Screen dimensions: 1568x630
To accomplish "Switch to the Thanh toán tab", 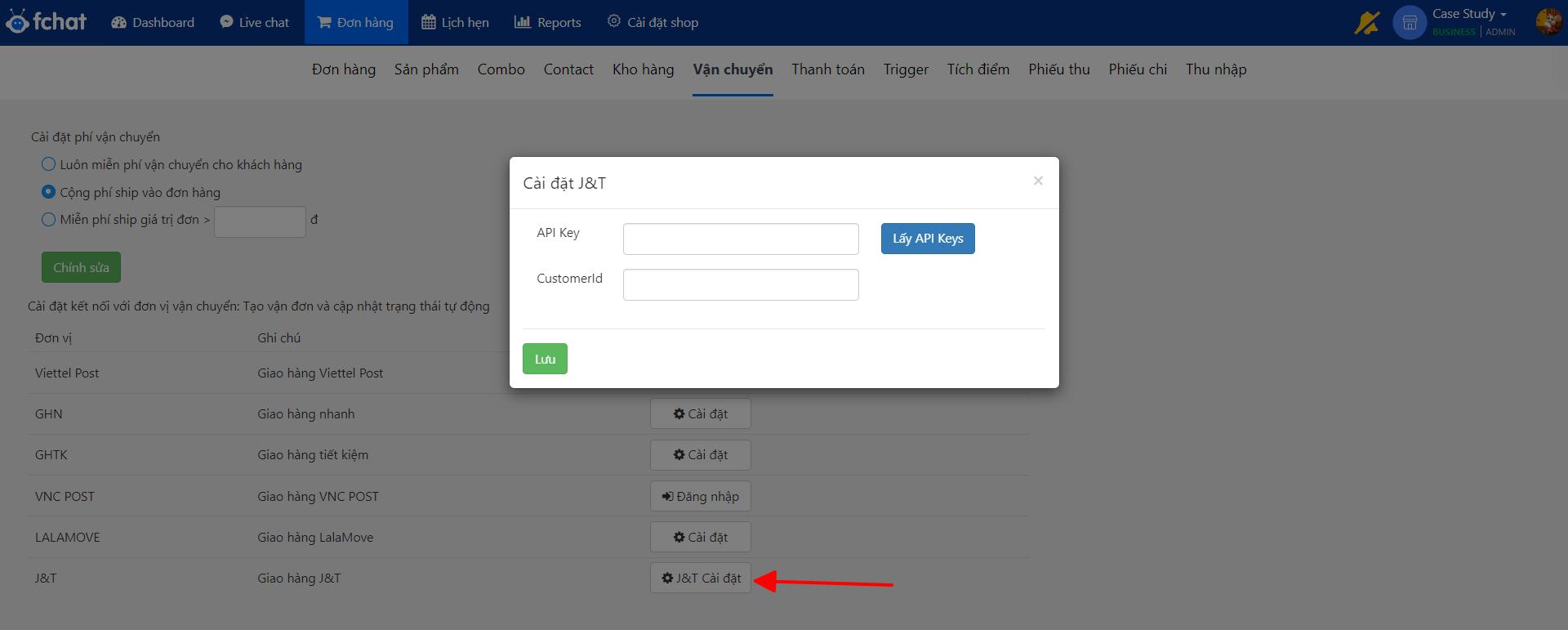I will pos(828,69).
